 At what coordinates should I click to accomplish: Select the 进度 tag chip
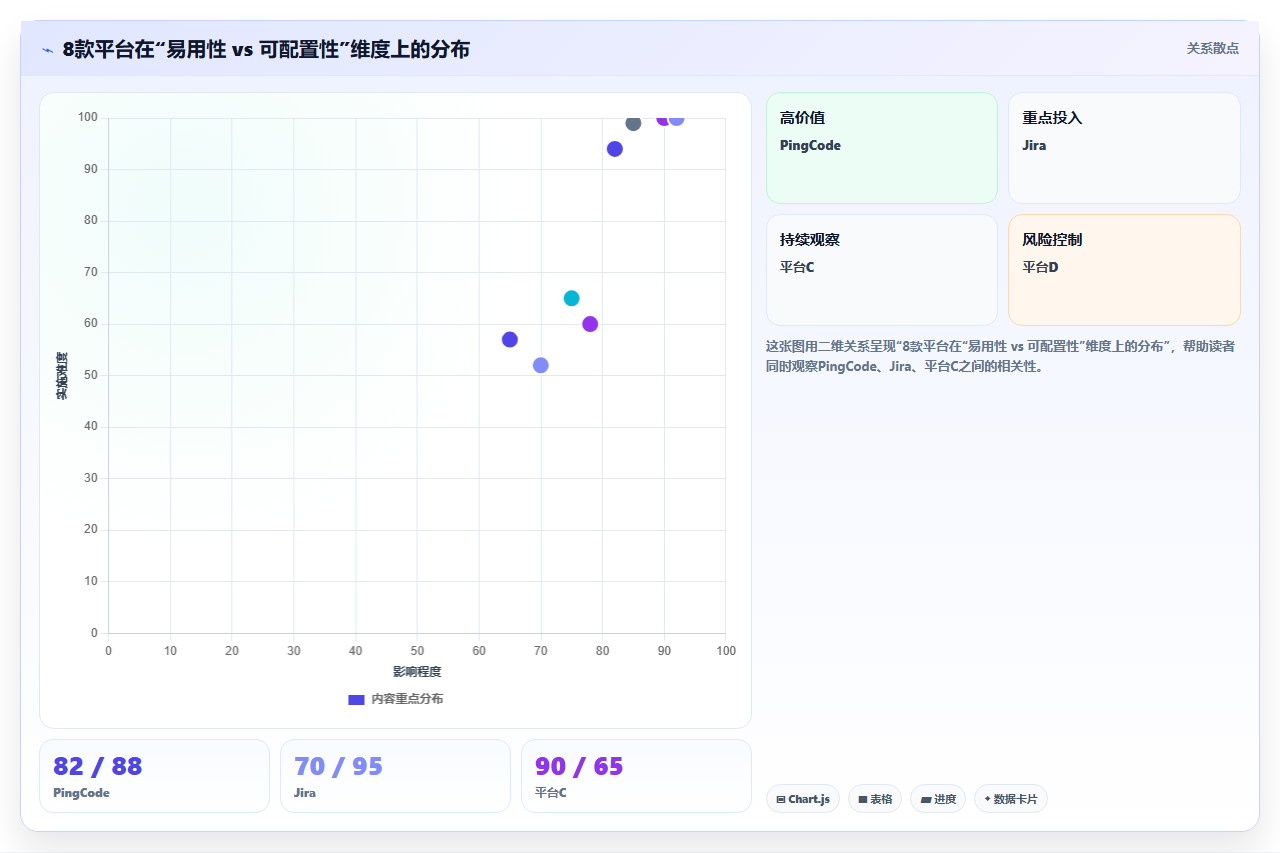tap(938, 799)
